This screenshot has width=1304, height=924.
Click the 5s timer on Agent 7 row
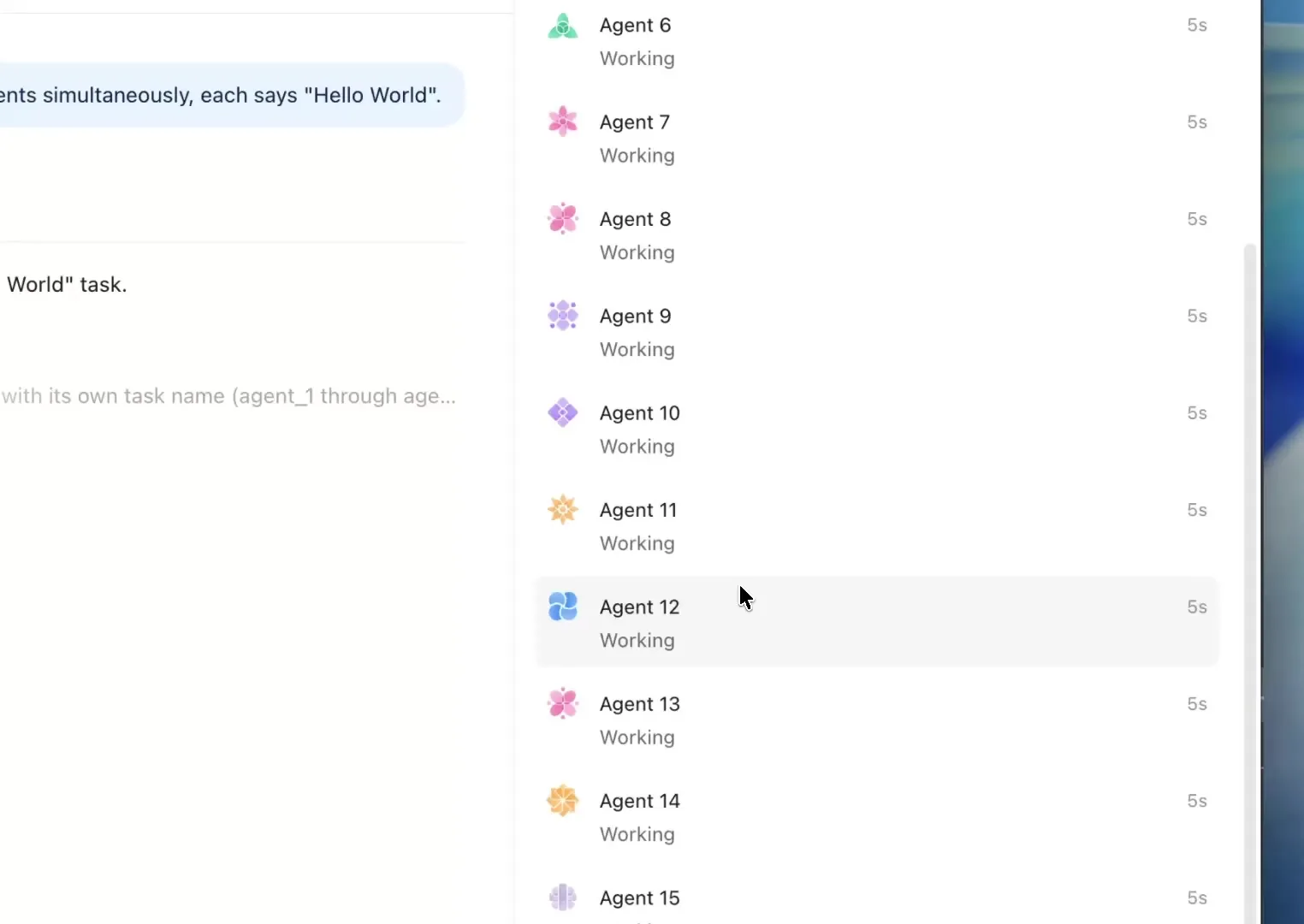coord(1197,122)
